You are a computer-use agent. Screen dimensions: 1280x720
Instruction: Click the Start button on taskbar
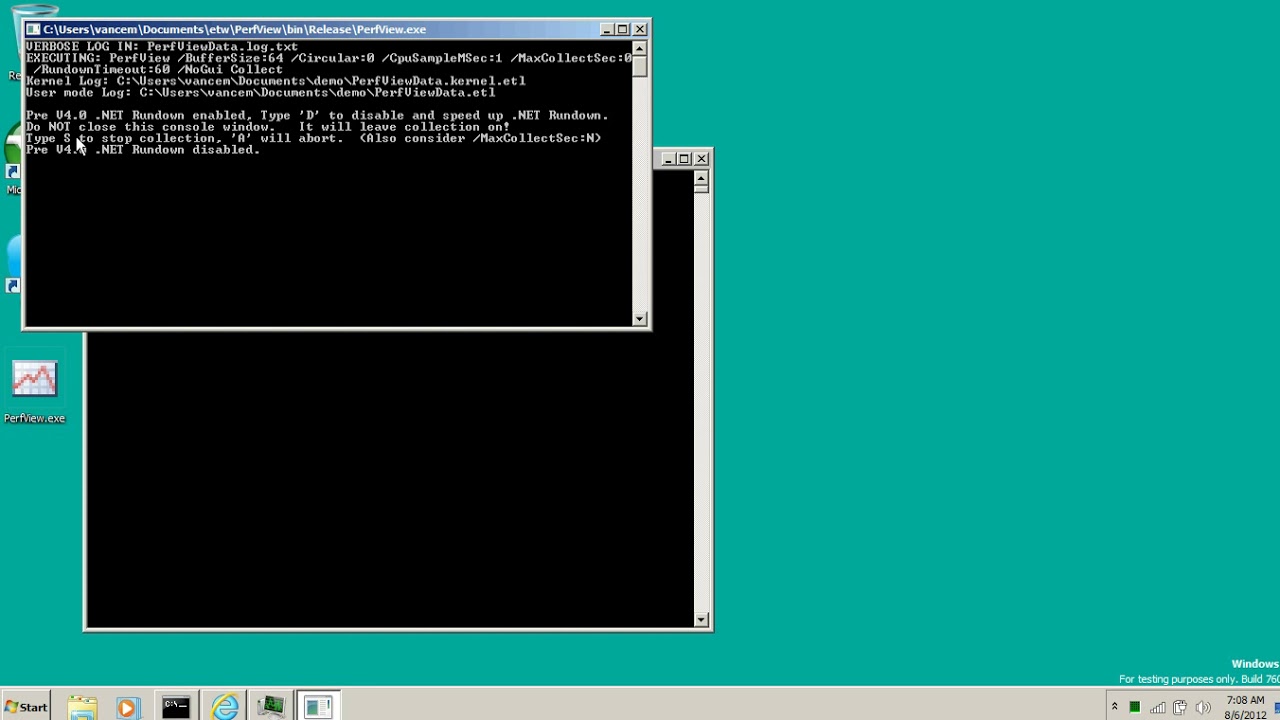click(x=26, y=707)
